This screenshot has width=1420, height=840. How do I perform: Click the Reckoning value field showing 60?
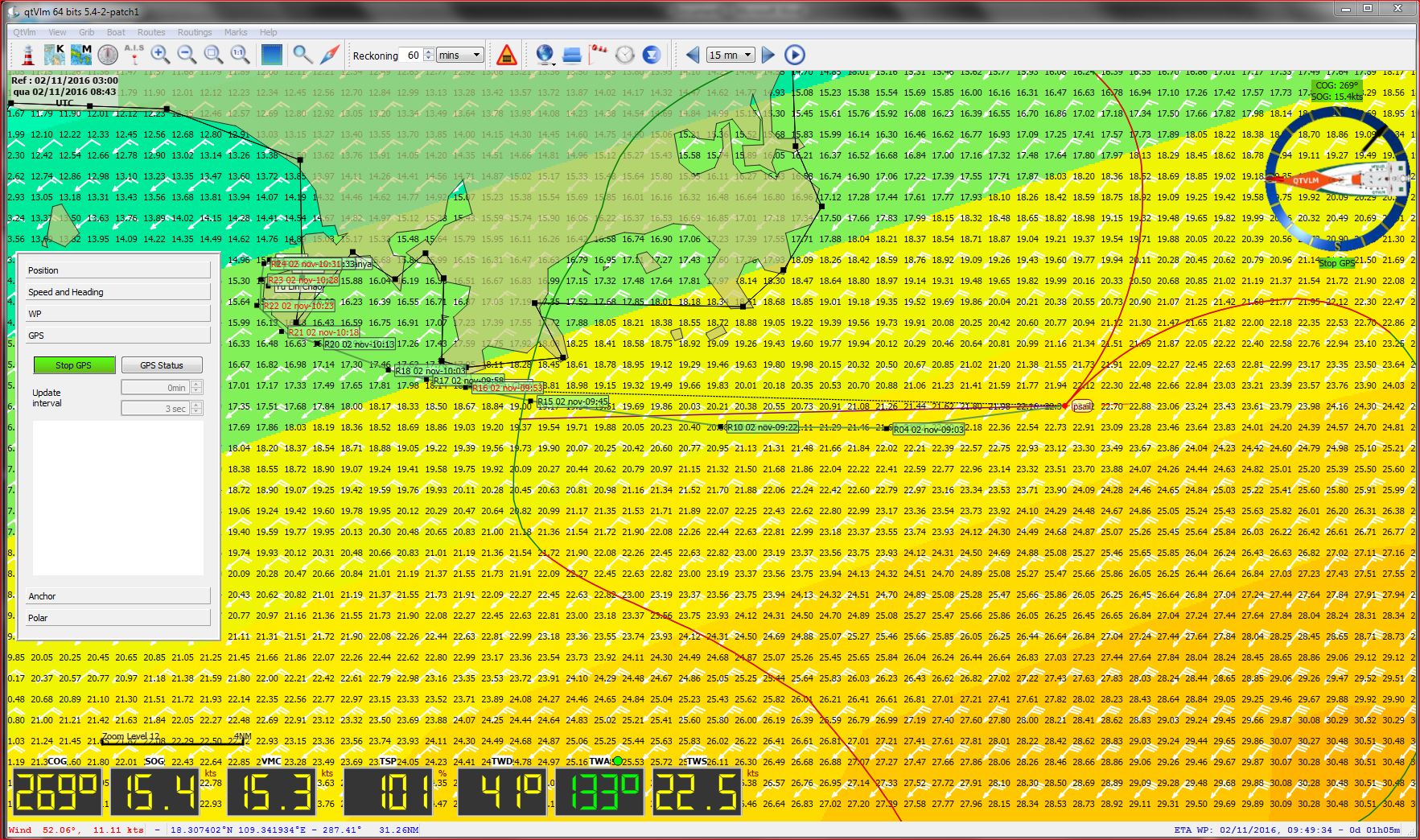click(x=411, y=55)
